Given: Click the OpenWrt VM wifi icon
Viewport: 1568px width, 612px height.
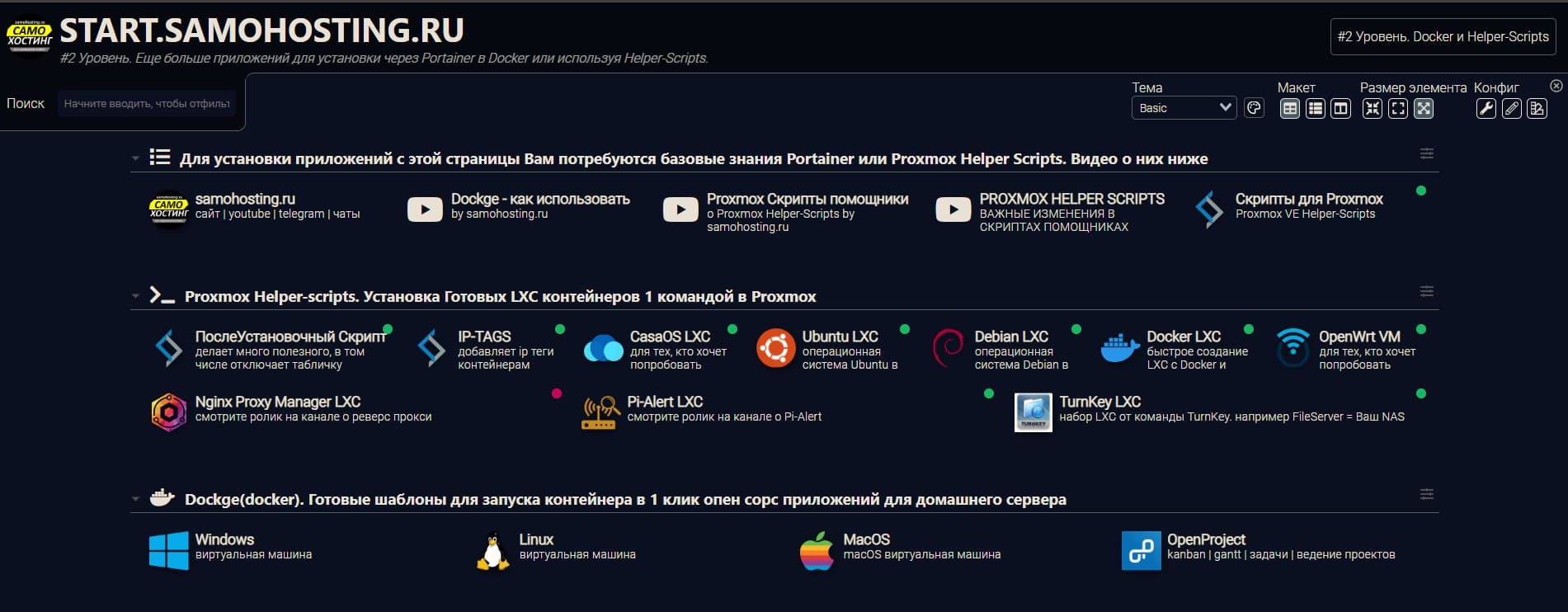Looking at the screenshot, I should point(1293,347).
